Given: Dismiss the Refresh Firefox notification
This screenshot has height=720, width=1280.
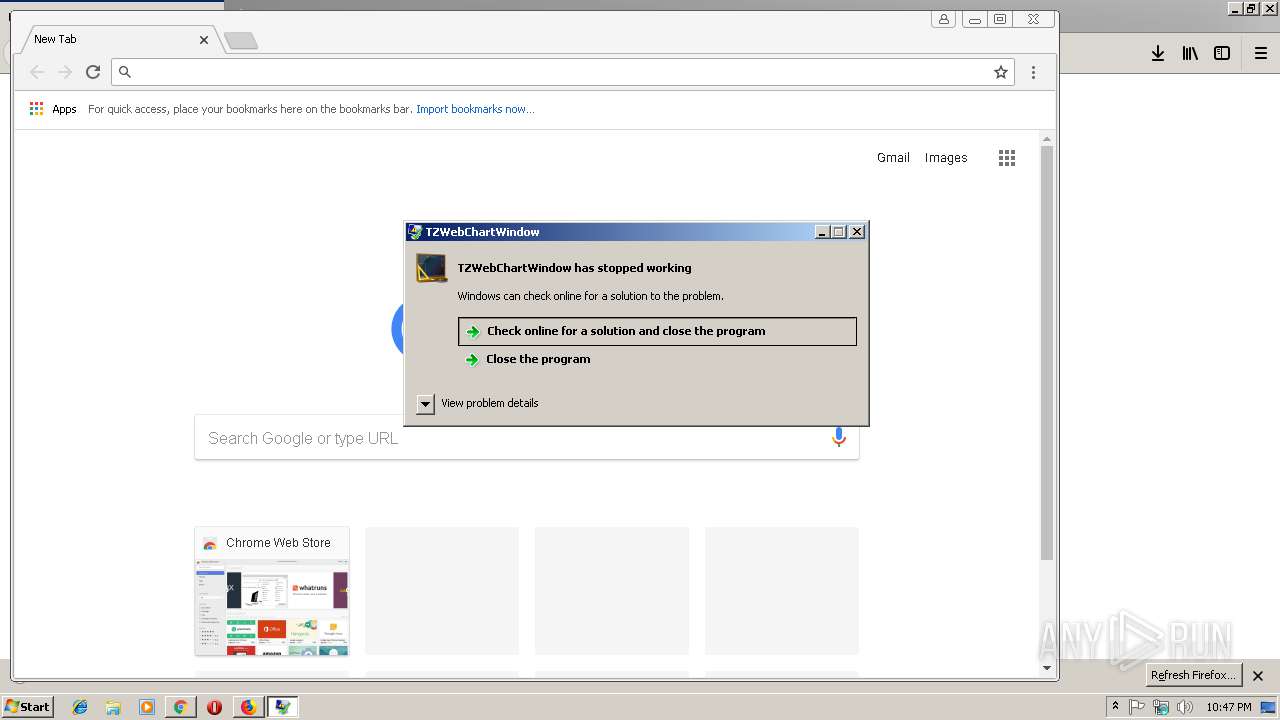Looking at the screenshot, I should (x=1258, y=676).
